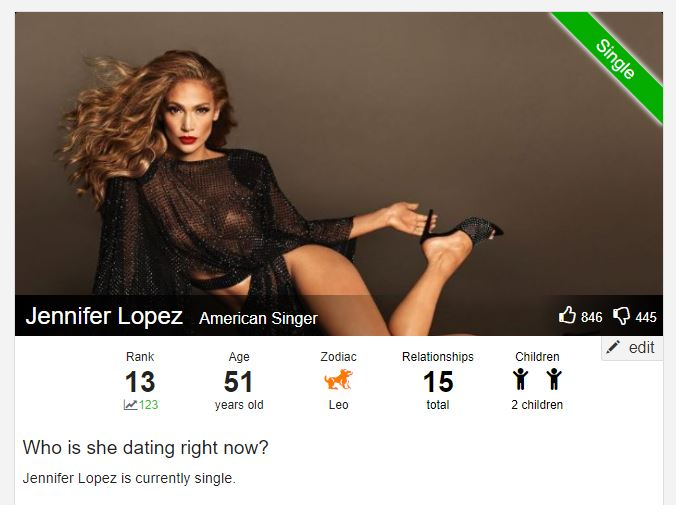Click the green 123 rank change
Screen dimensions: 676x505
click(x=148, y=405)
